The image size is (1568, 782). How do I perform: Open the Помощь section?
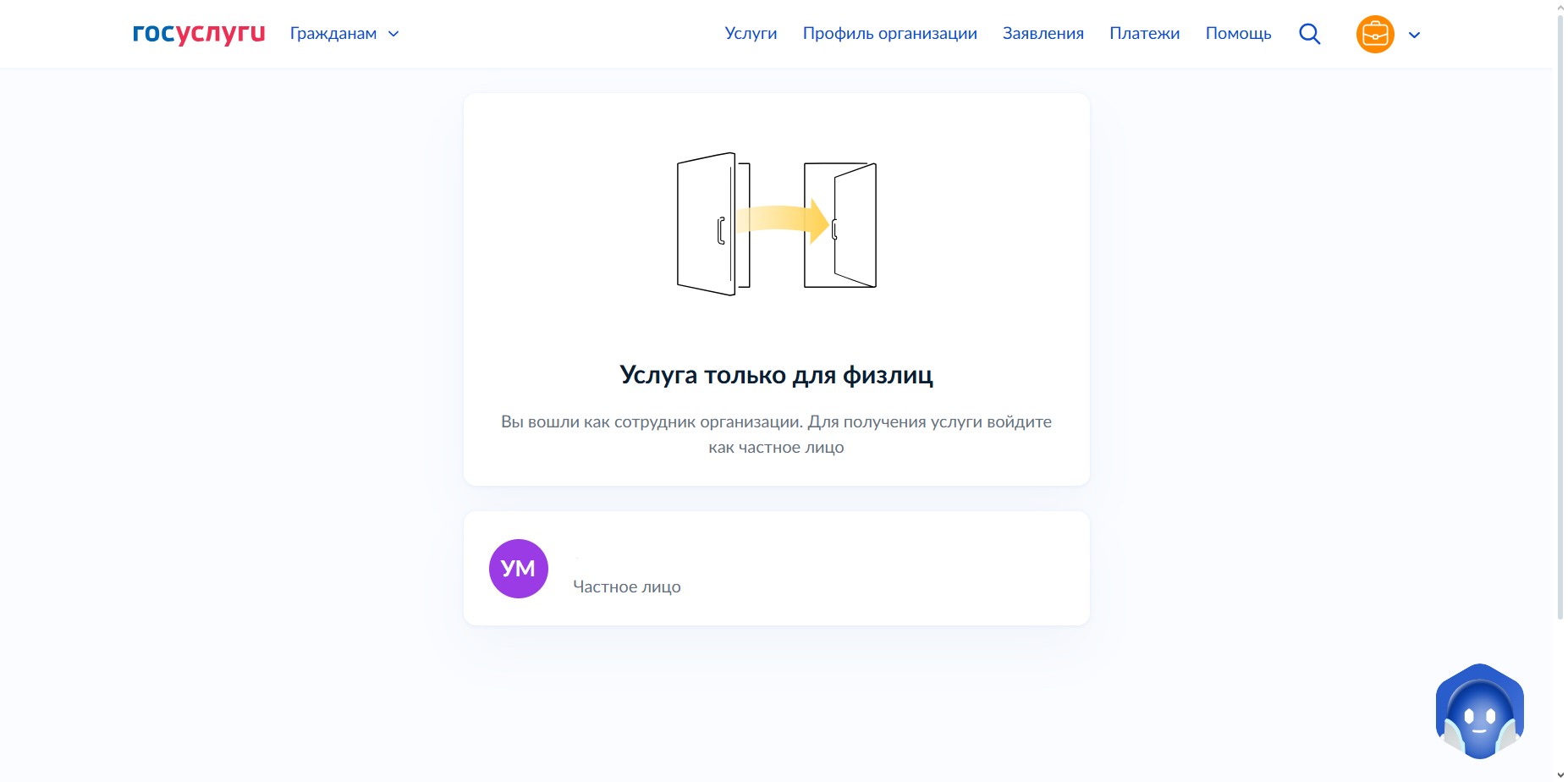1238,34
